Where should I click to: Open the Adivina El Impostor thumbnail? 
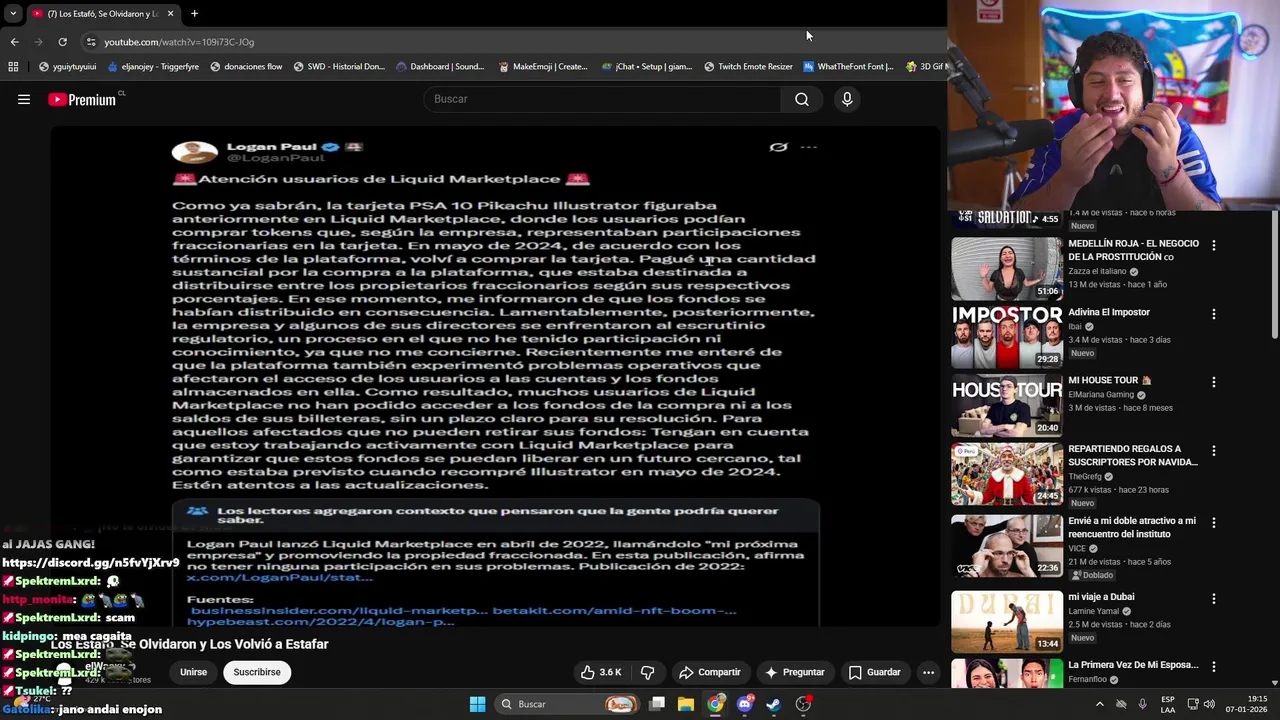1007,336
